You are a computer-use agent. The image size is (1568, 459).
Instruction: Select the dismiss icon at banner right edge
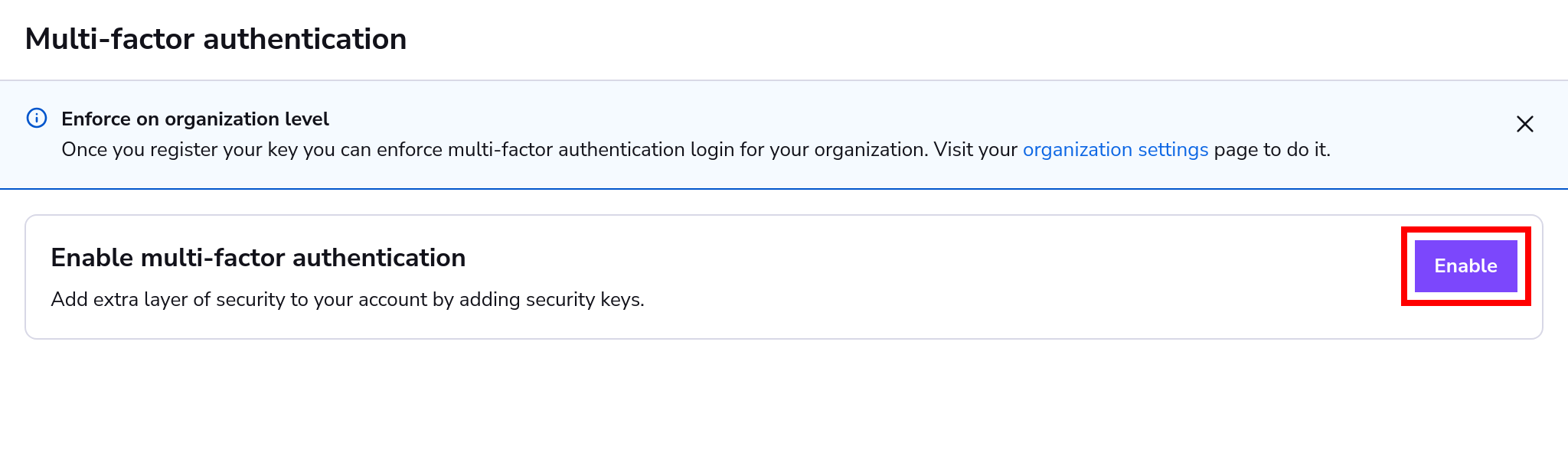click(x=1524, y=123)
